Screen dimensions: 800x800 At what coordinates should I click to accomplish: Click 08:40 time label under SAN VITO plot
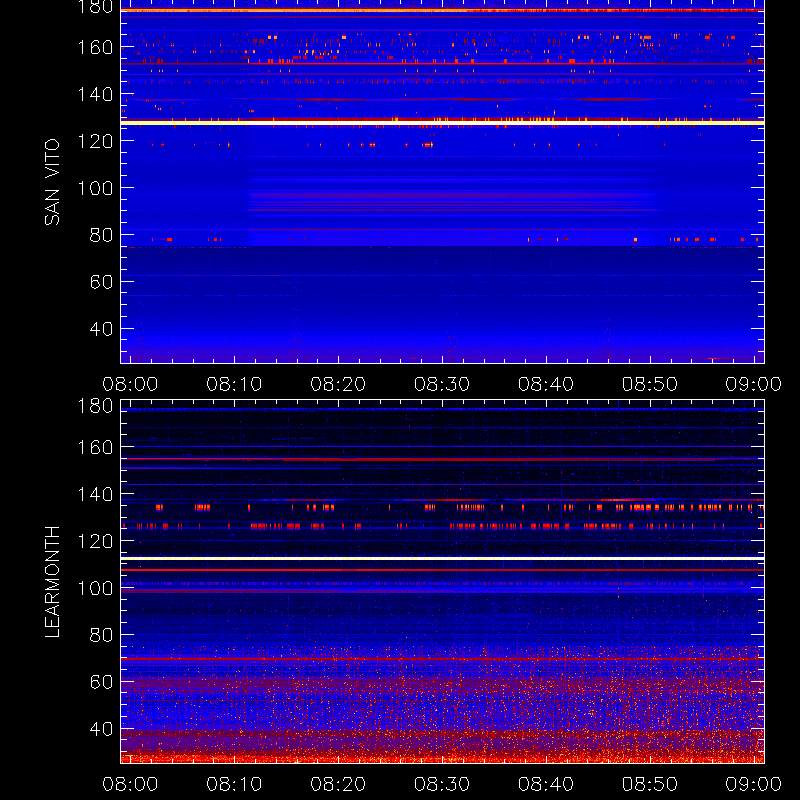click(546, 384)
